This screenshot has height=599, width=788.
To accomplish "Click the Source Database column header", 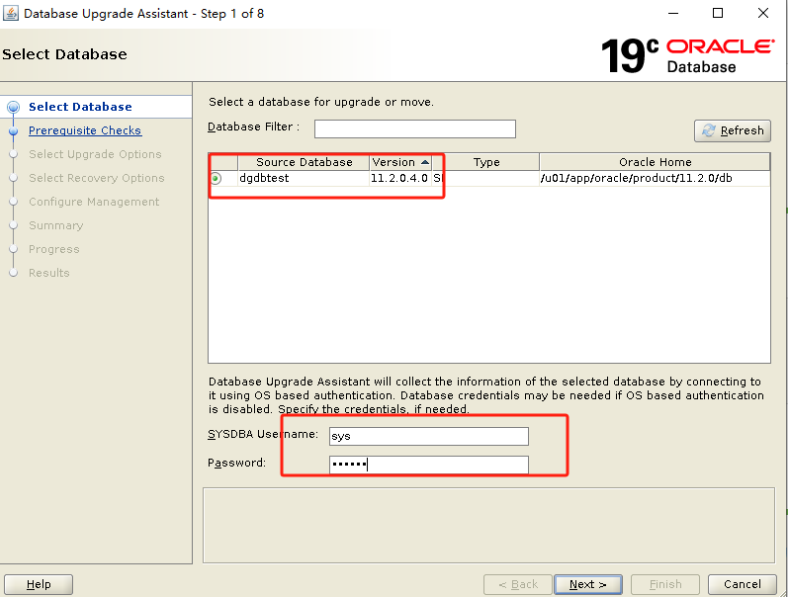I will click(304, 162).
